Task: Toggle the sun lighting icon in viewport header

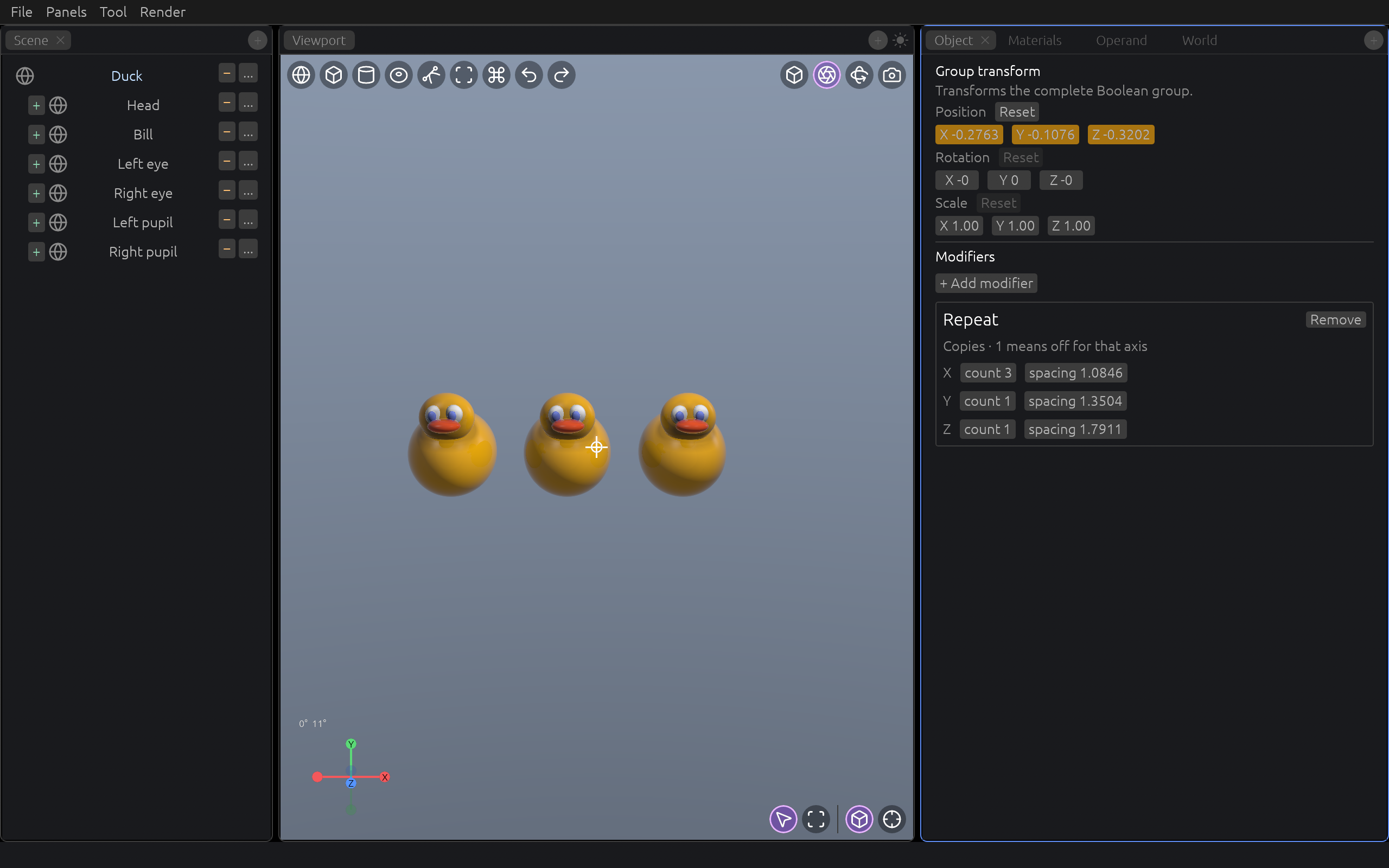Action: [900, 40]
